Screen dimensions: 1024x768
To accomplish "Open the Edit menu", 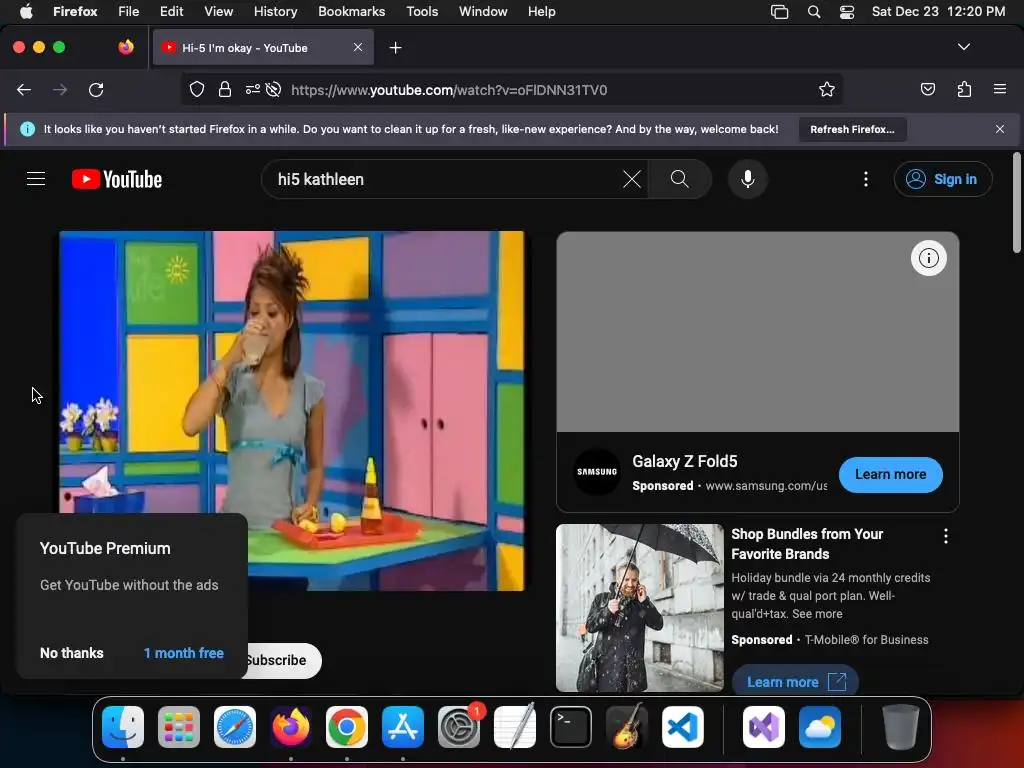I will (x=171, y=12).
